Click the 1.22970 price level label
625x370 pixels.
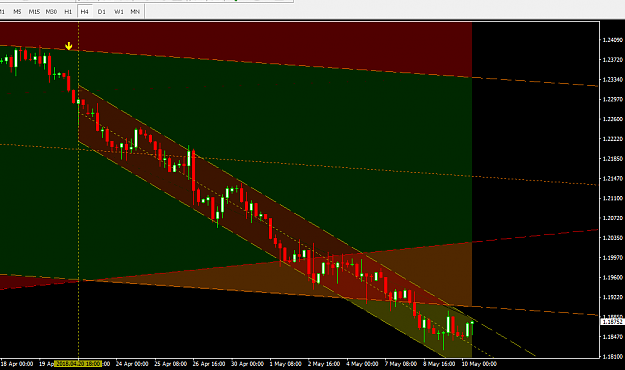(613, 99)
